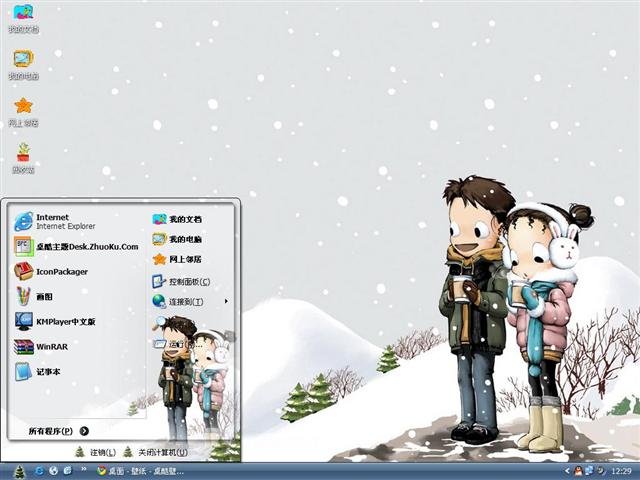
Task: Click 注销(L) log off button
Action: 96,452
